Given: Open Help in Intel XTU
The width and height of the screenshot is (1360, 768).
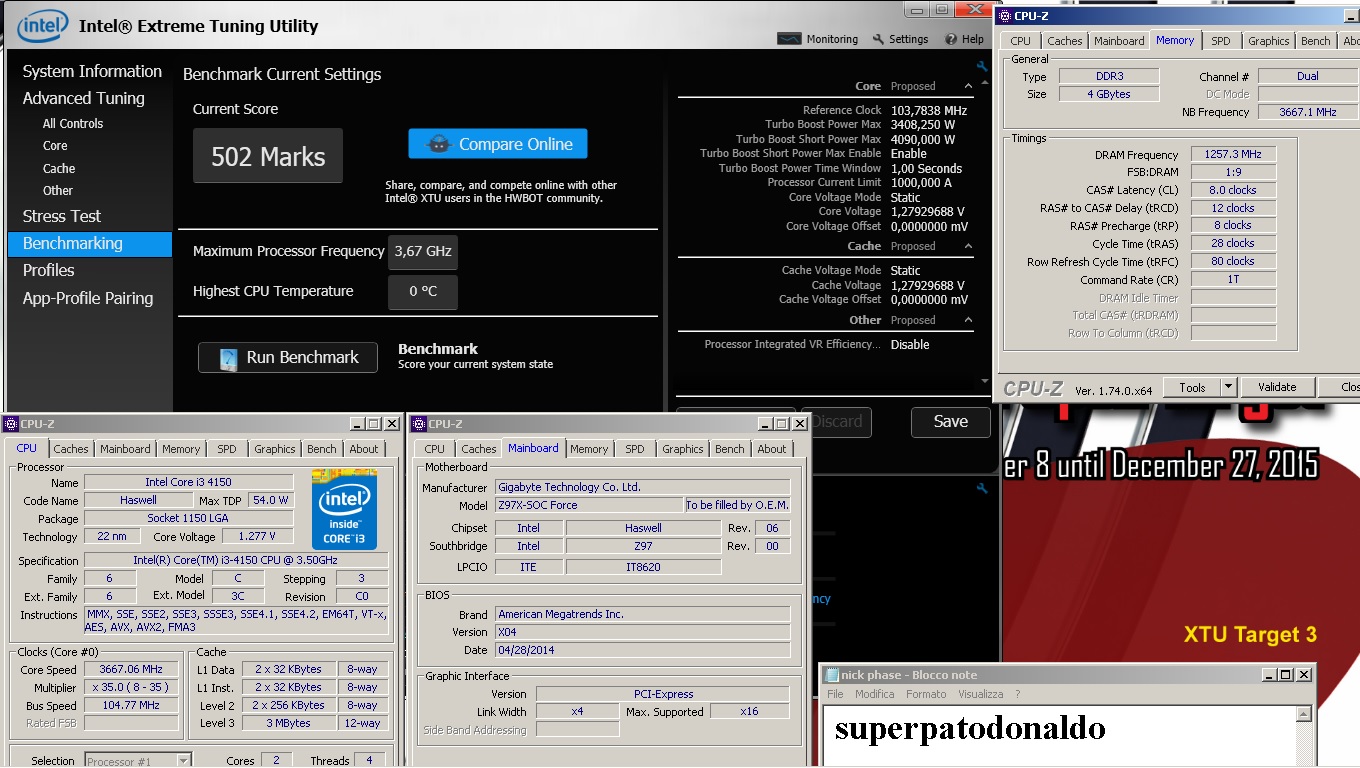Looking at the screenshot, I should [x=964, y=39].
